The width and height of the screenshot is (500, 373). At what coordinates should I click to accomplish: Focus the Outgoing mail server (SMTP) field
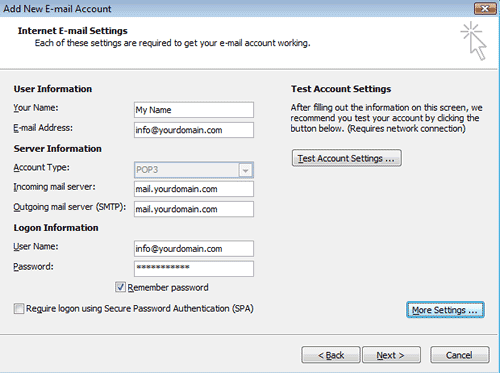[x=194, y=209]
